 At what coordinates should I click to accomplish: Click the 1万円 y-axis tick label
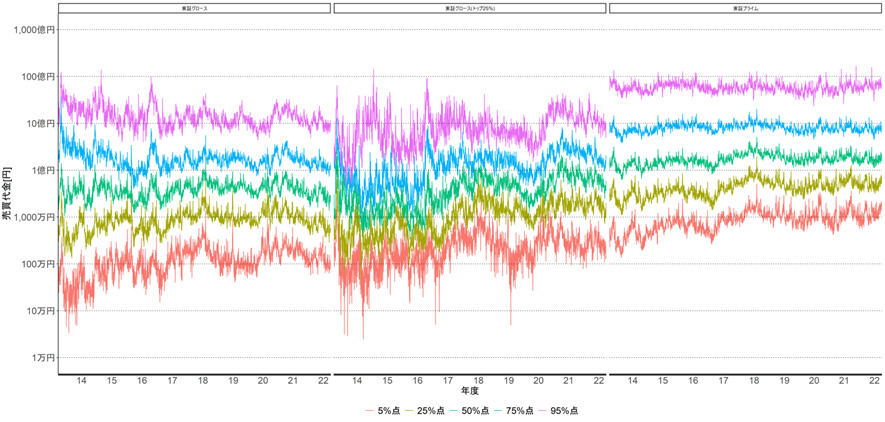click(x=44, y=358)
